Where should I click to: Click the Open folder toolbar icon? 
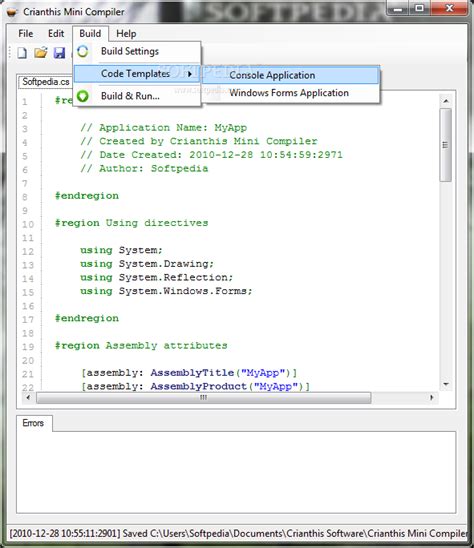tap(41, 53)
